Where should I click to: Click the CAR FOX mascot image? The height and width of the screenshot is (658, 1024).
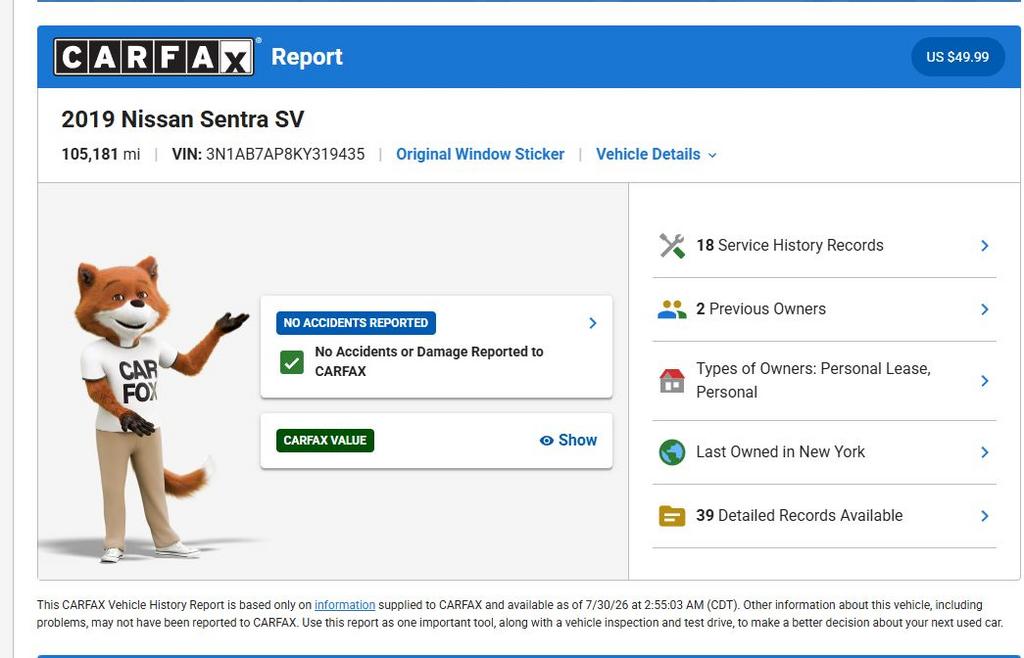[x=155, y=409]
